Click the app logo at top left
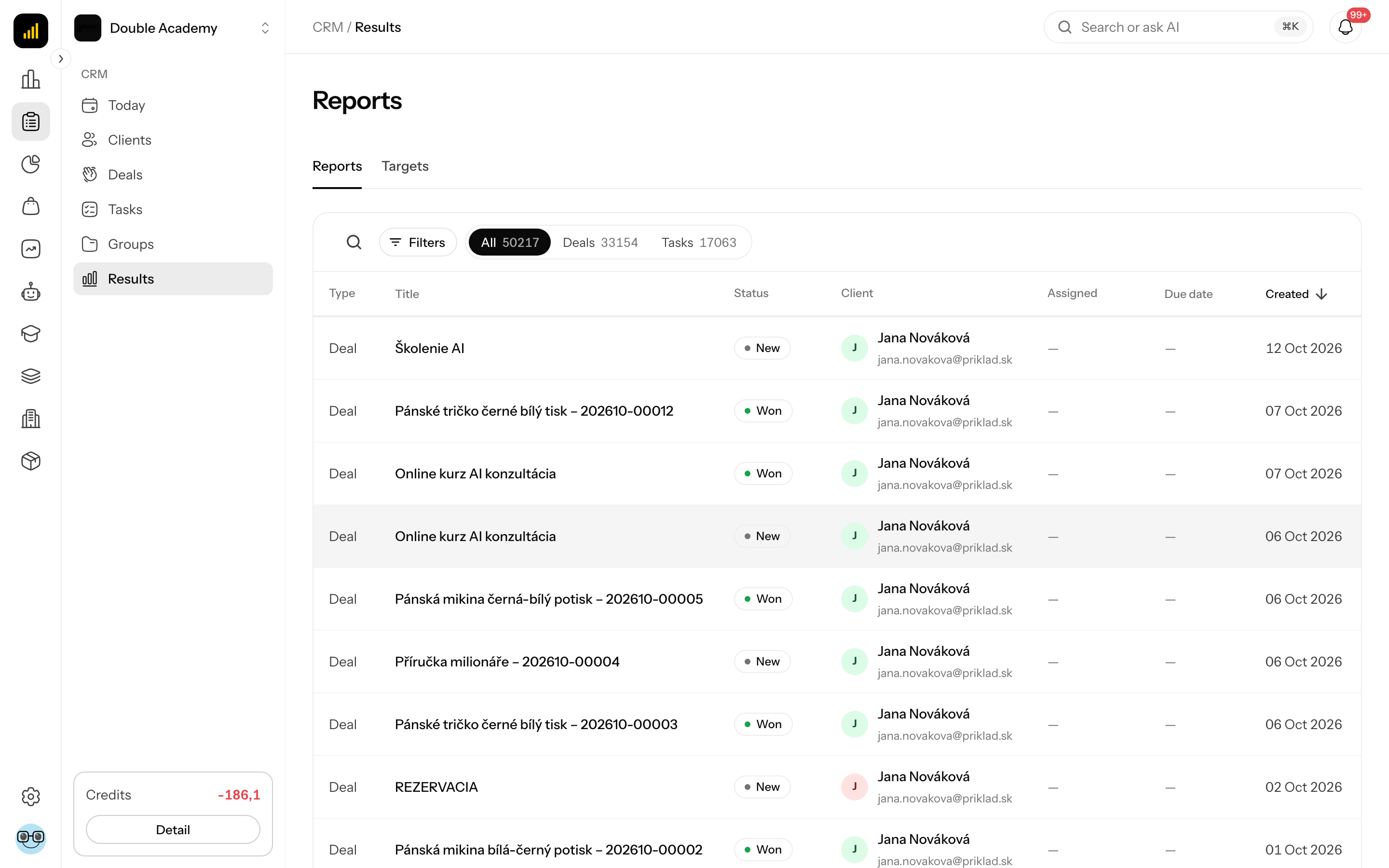This screenshot has width=1389, height=868. click(30, 30)
